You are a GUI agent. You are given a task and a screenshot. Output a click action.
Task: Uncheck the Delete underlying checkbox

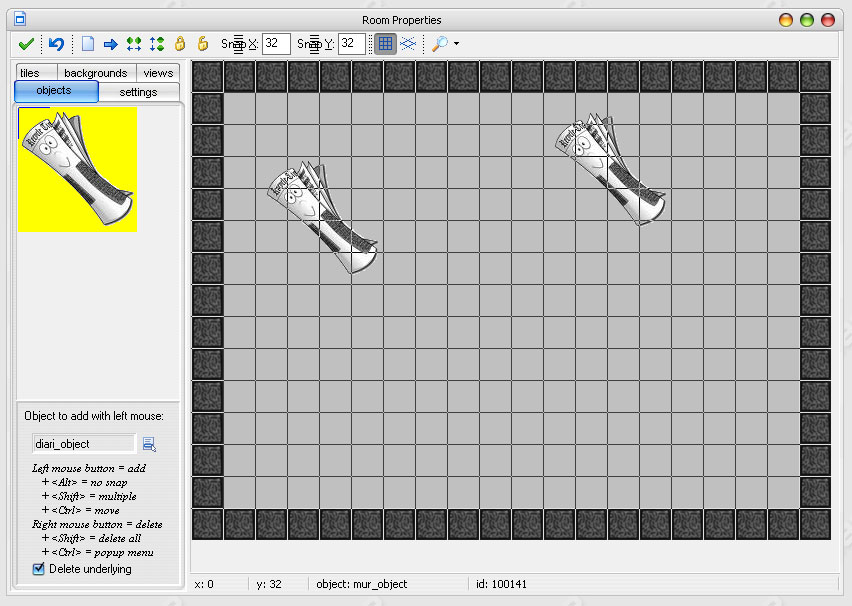[39, 569]
